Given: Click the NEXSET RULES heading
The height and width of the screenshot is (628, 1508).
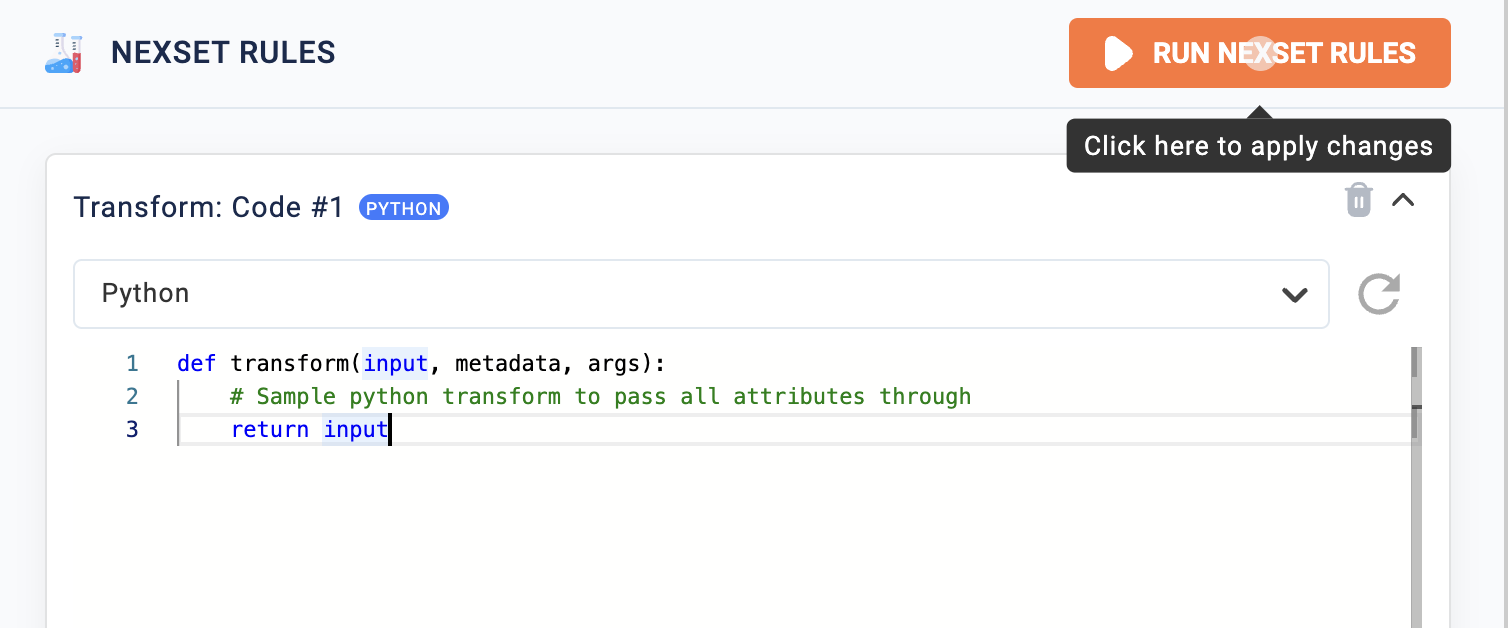Looking at the screenshot, I should pyautogui.click(x=223, y=53).
